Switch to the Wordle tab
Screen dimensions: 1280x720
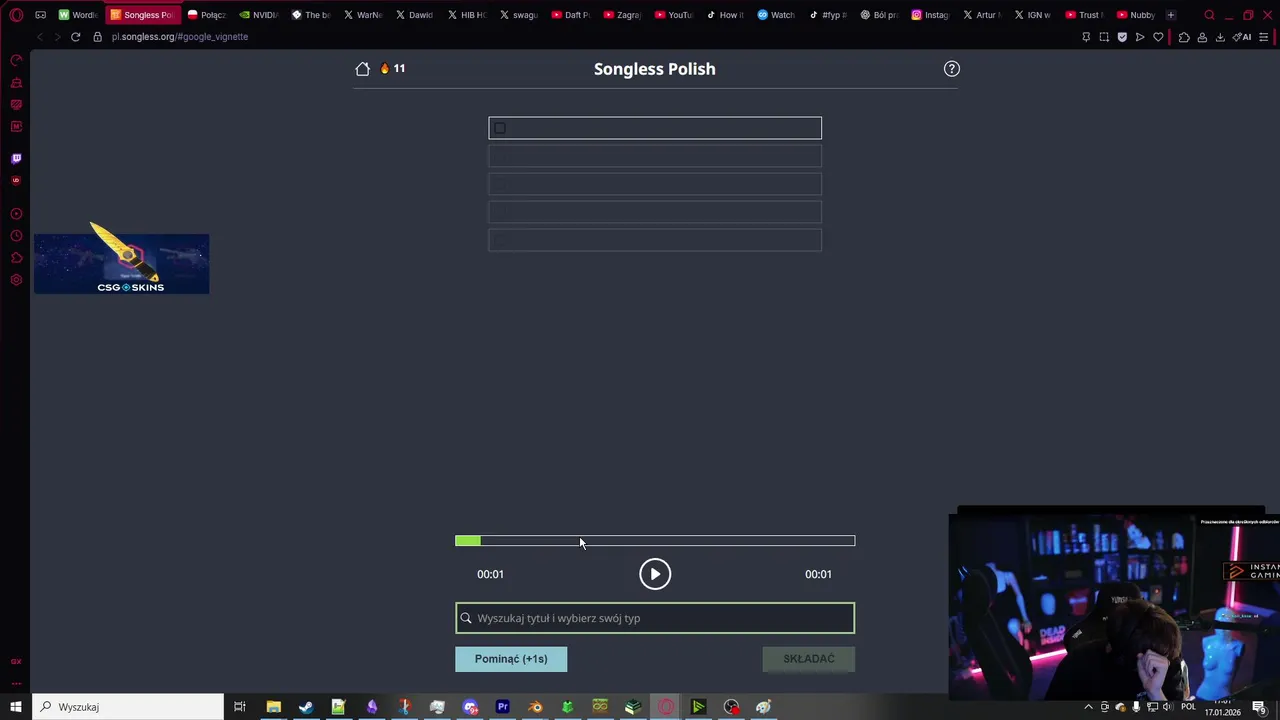point(78,15)
